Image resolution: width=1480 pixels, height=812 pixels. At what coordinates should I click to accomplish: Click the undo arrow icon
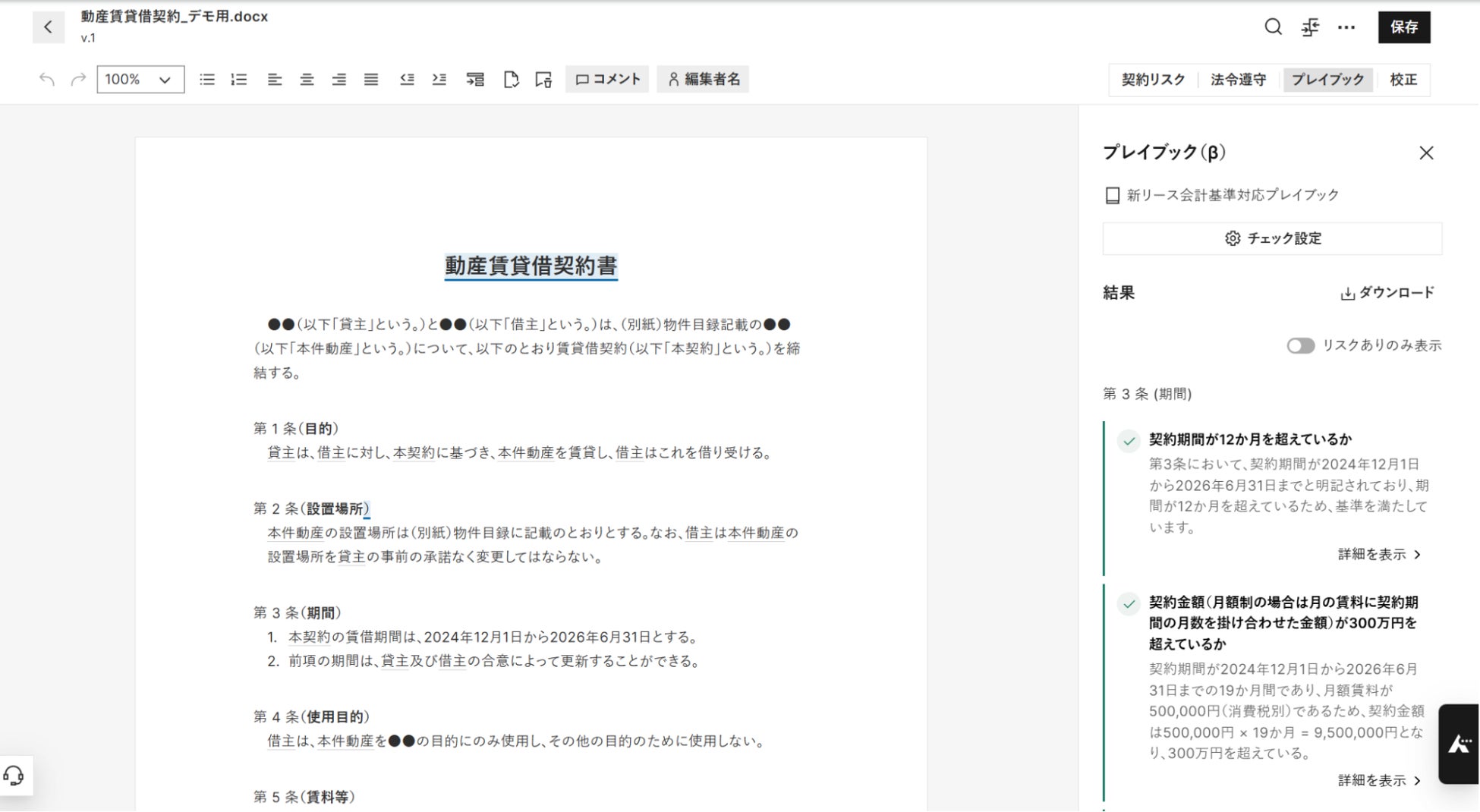tap(46, 79)
